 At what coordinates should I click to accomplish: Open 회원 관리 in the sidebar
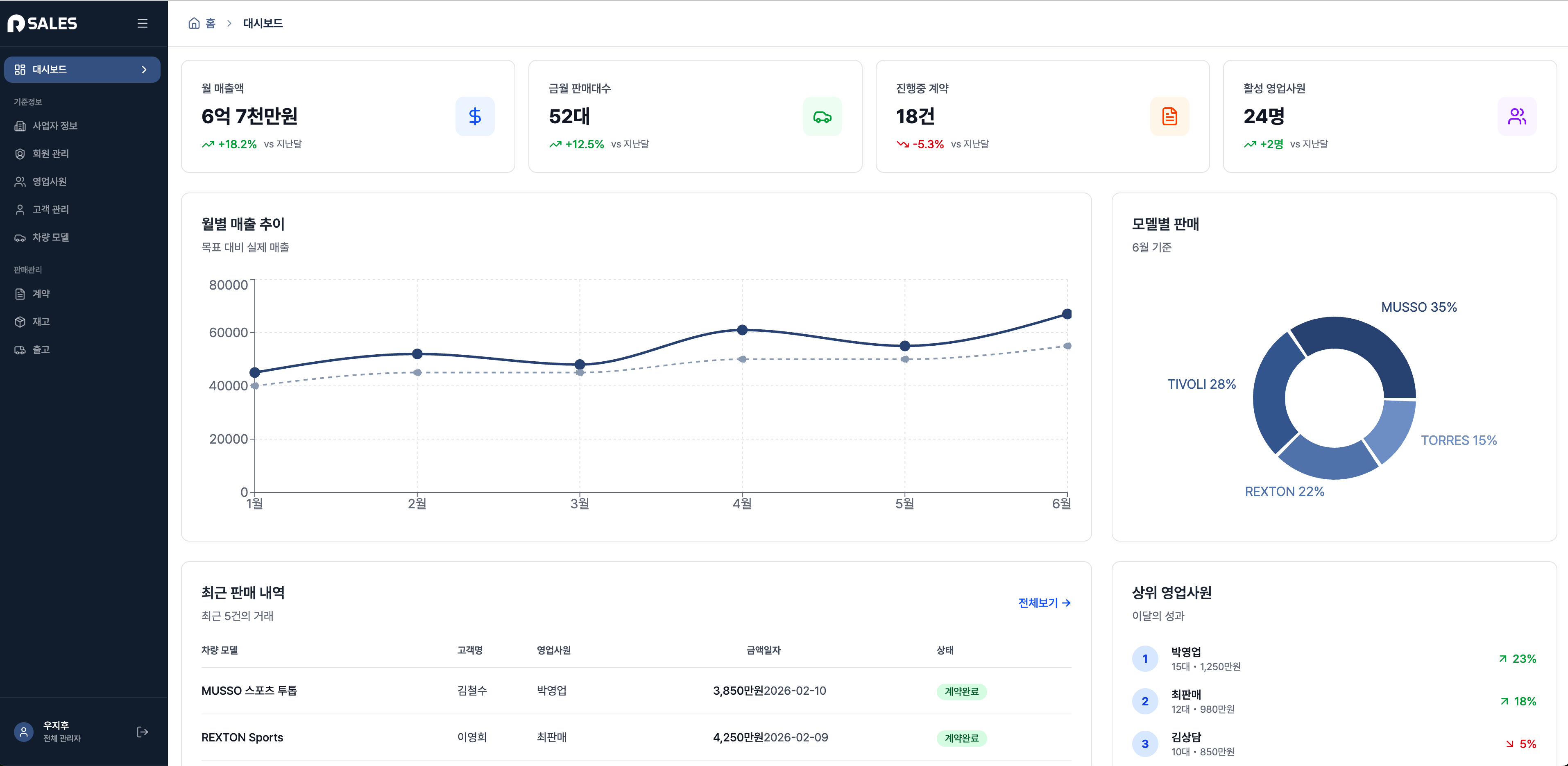[82, 154]
